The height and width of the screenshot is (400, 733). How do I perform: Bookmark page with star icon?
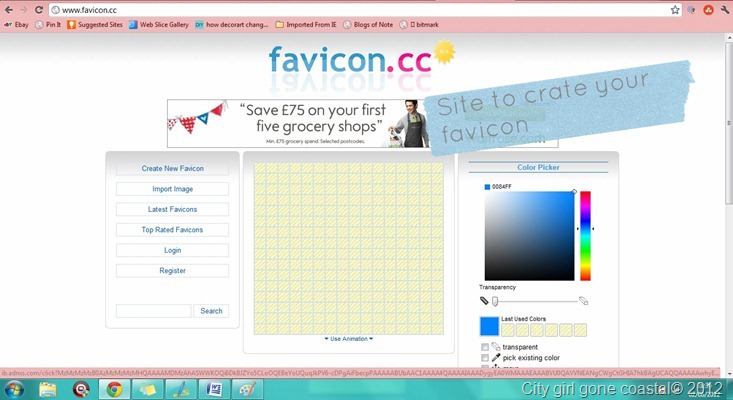coord(675,10)
